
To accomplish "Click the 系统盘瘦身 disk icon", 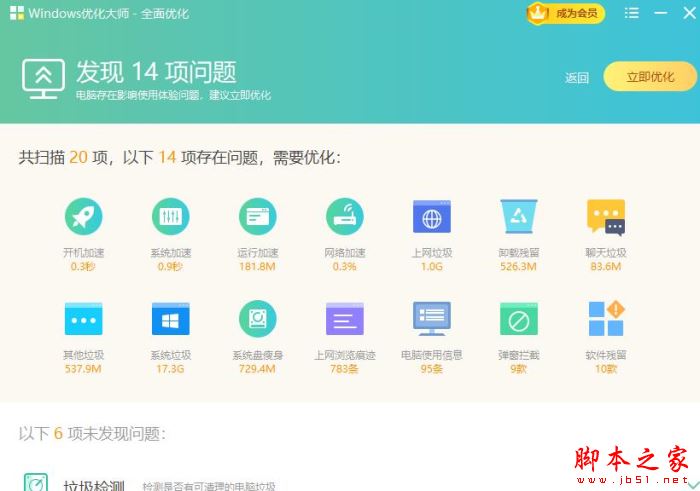I will click(x=258, y=319).
